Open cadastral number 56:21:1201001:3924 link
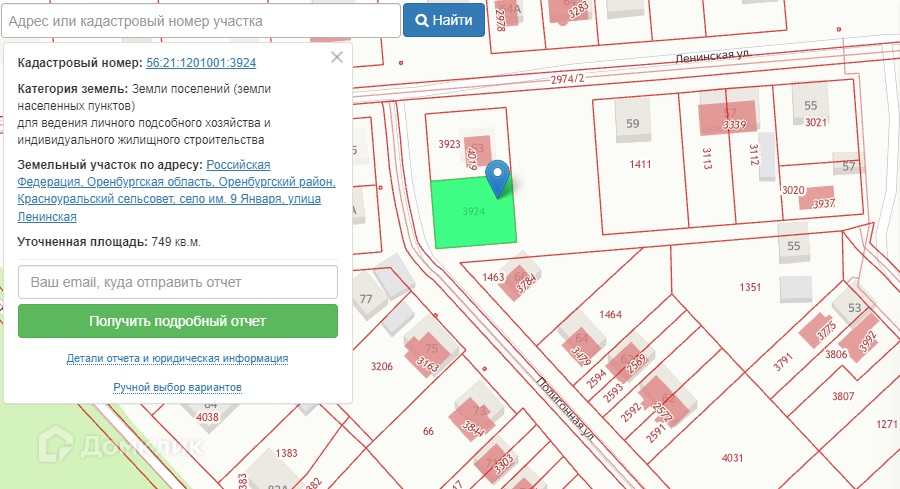900x489 pixels. pos(201,63)
